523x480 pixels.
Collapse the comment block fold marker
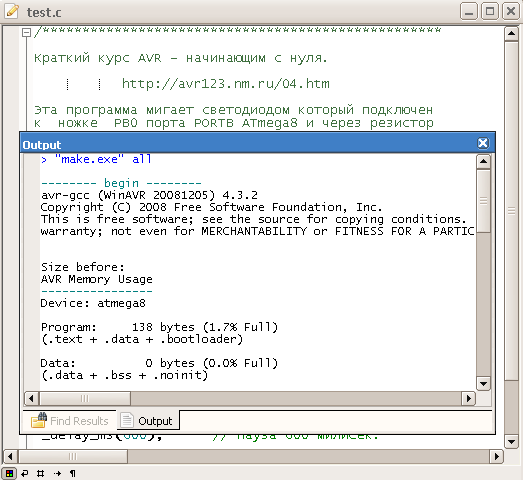[x=26, y=32]
